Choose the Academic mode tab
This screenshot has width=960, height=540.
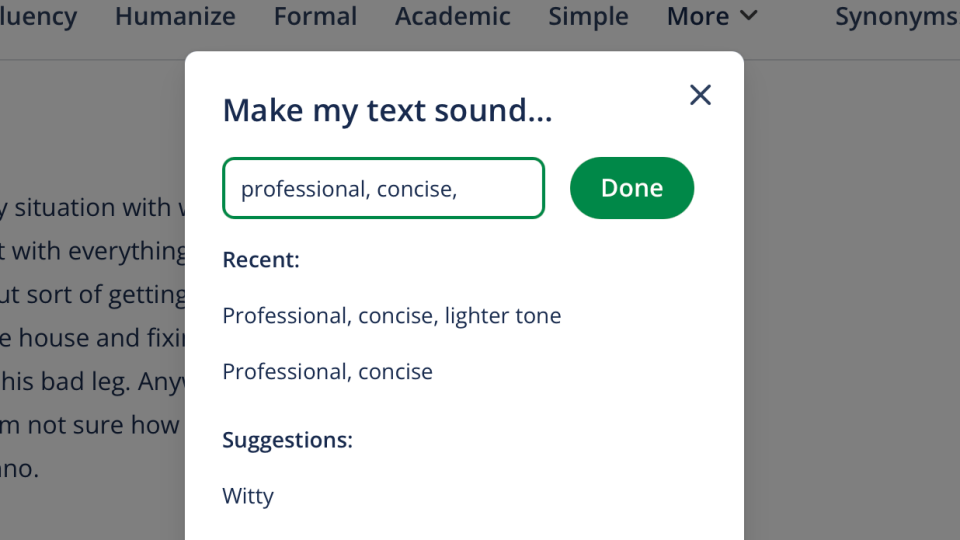click(452, 17)
